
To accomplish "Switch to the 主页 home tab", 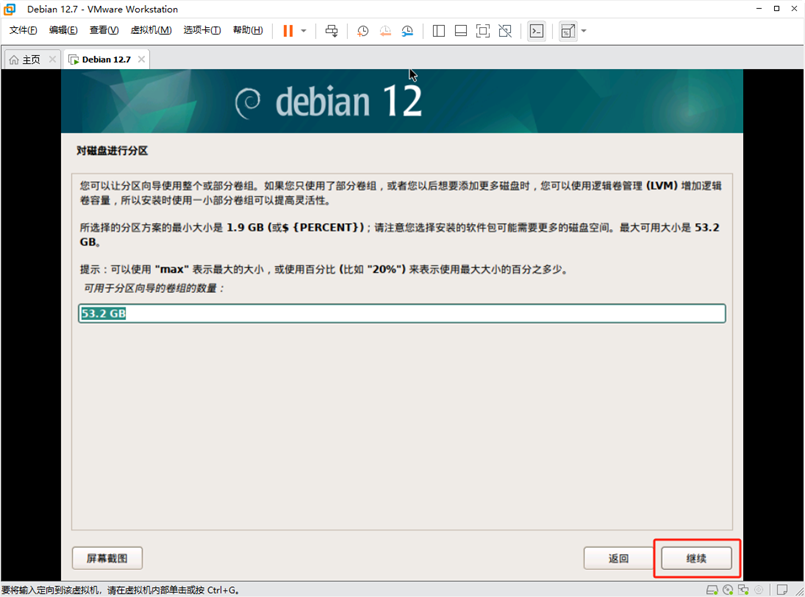I will pos(31,60).
